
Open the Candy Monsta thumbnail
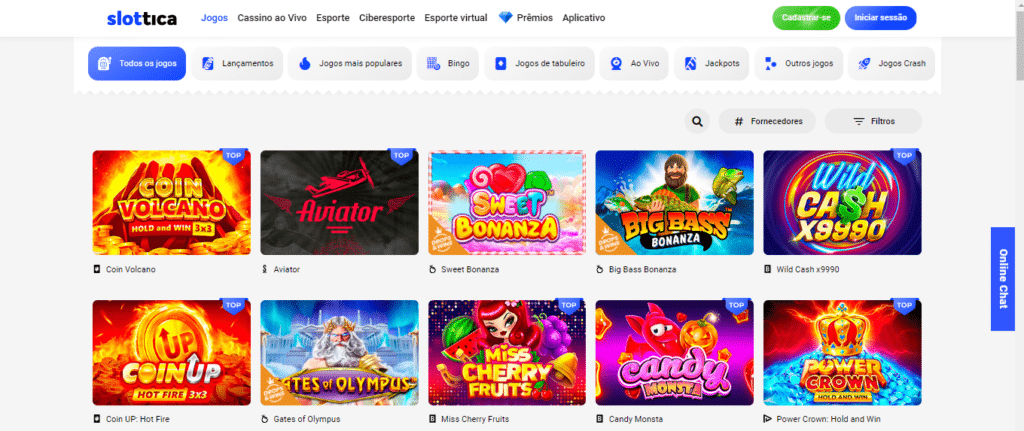(x=675, y=353)
